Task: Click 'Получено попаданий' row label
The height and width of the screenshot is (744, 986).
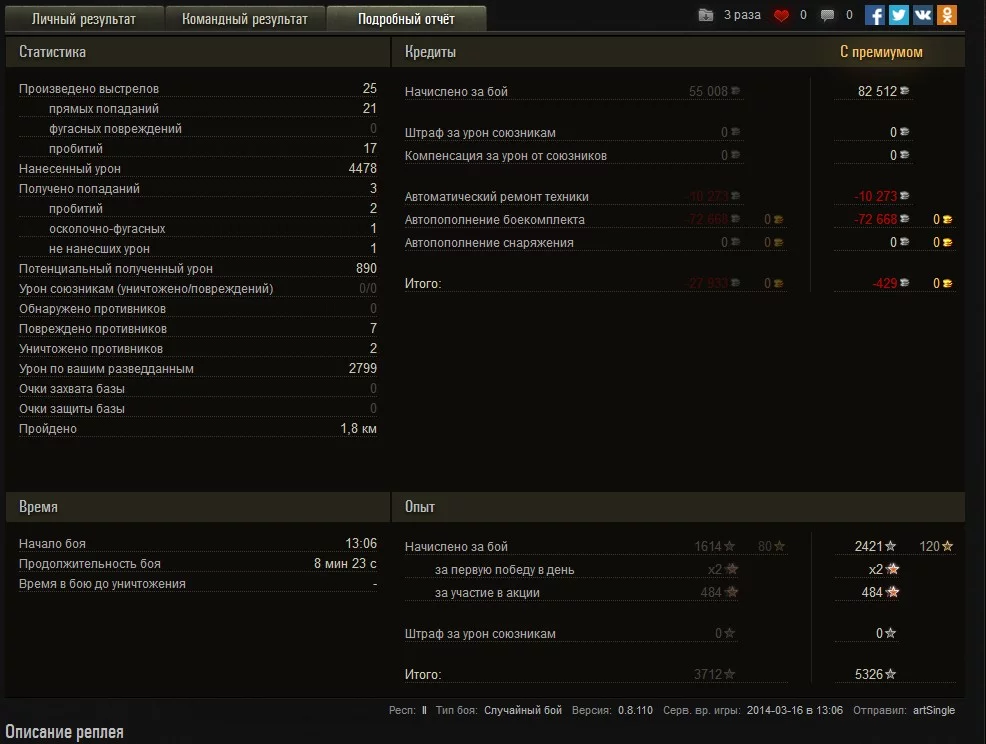Action: pos(79,189)
